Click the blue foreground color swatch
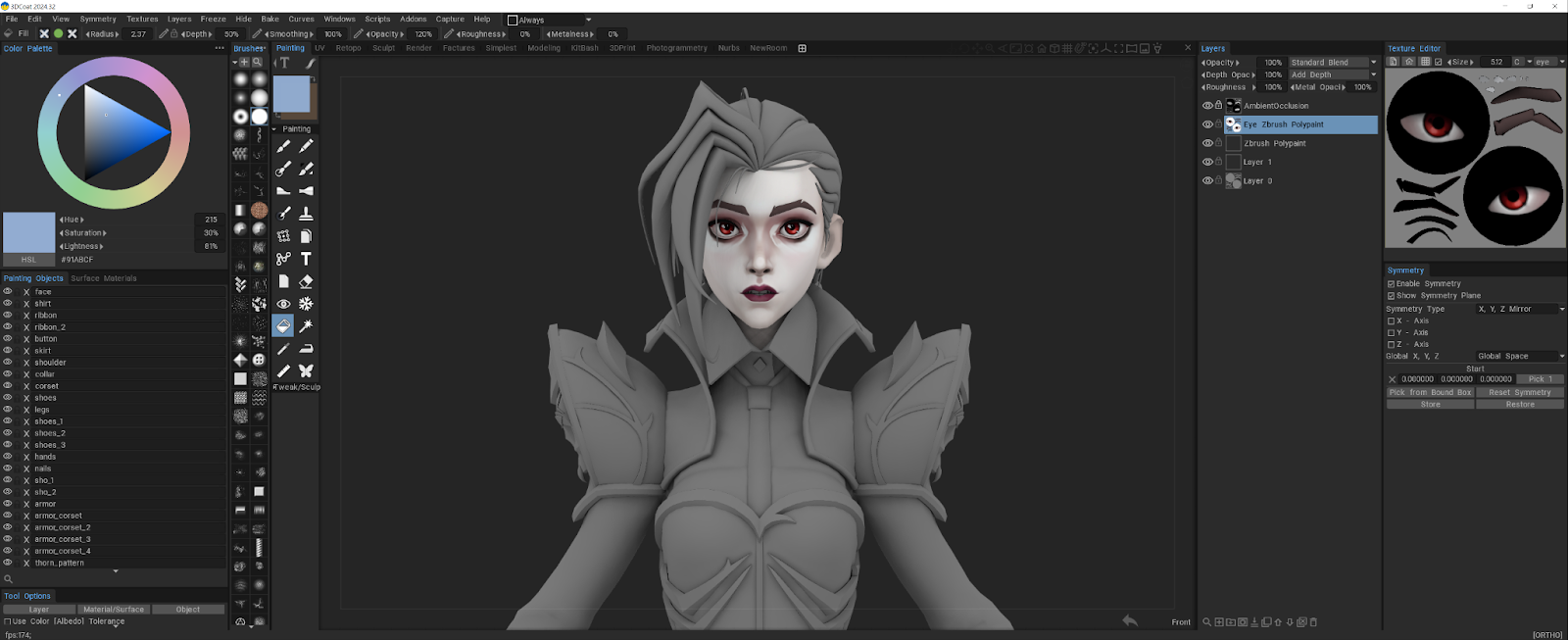The width and height of the screenshot is (1568, 640). (291, 95)
